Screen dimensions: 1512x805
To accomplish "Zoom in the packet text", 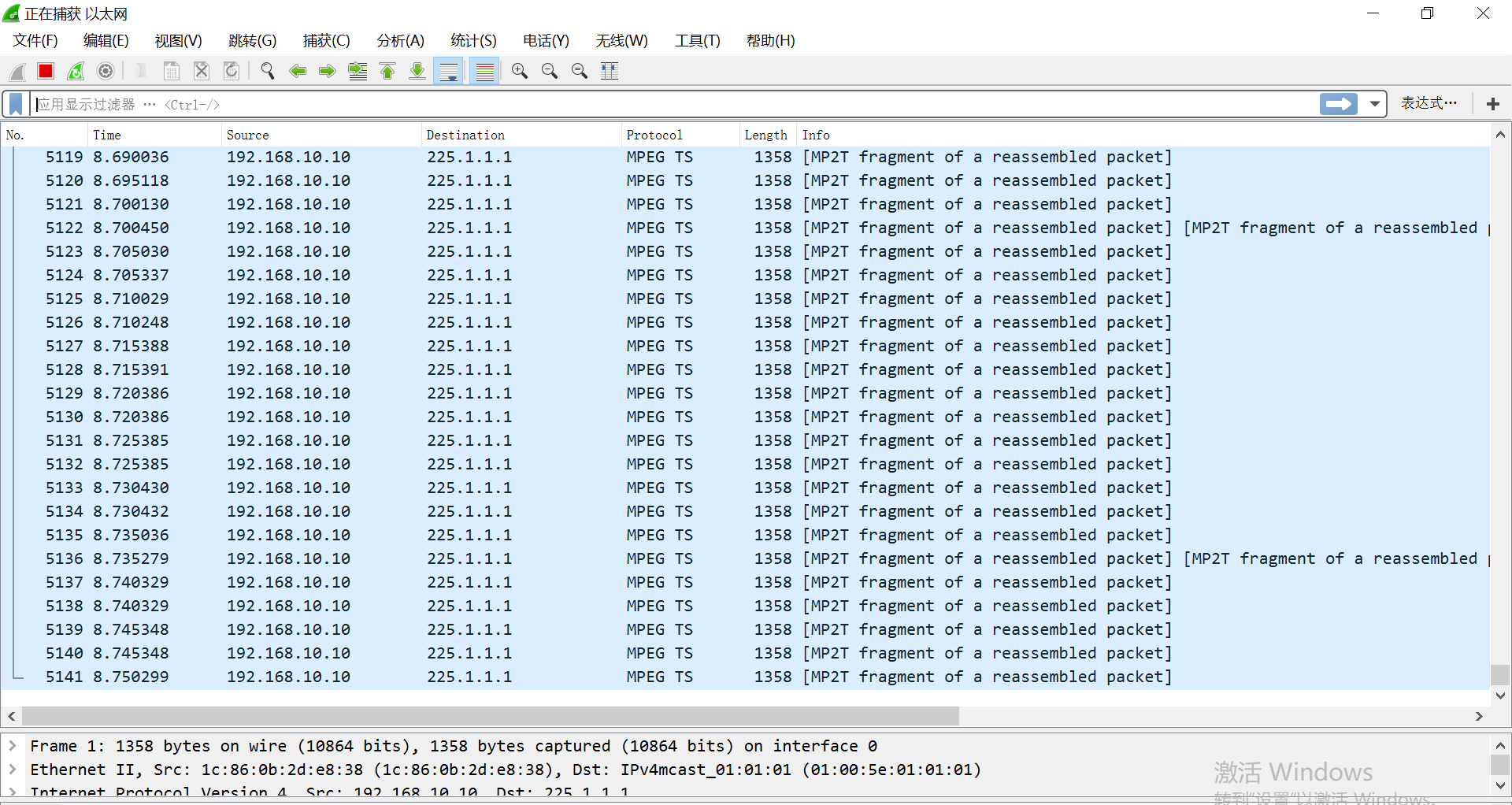I will 520,72.
